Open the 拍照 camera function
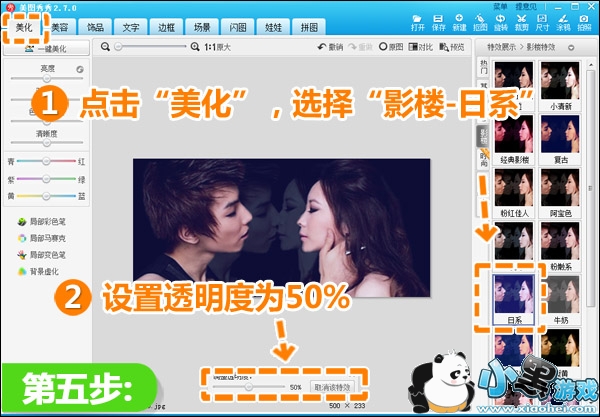This screenshot has height=417, width=600. click(x=584, y=23)
